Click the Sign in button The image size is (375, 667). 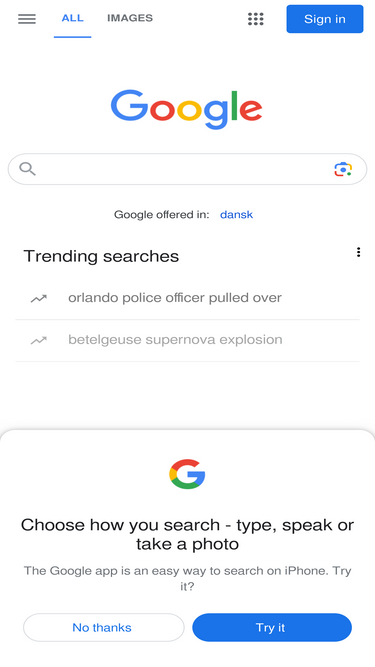coord(325,19)
